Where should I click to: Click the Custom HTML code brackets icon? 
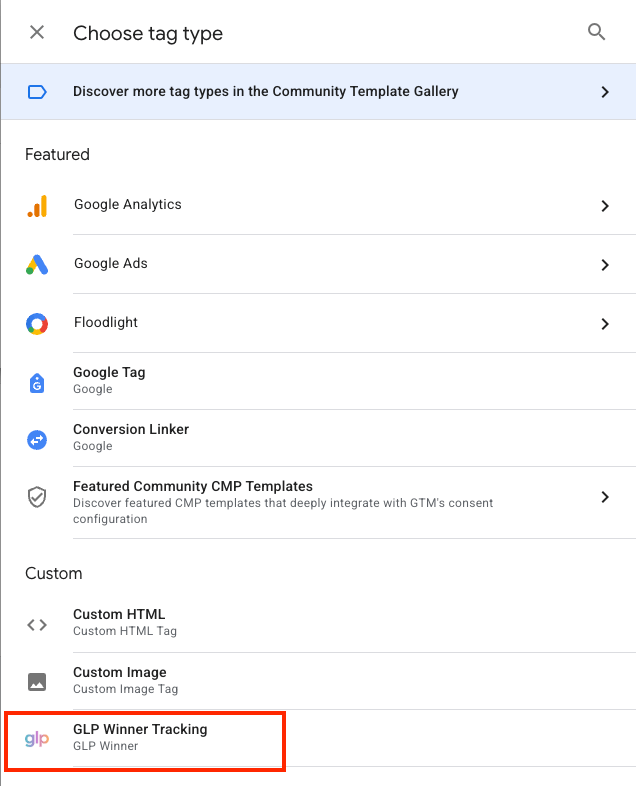click(x=37, y=625)
